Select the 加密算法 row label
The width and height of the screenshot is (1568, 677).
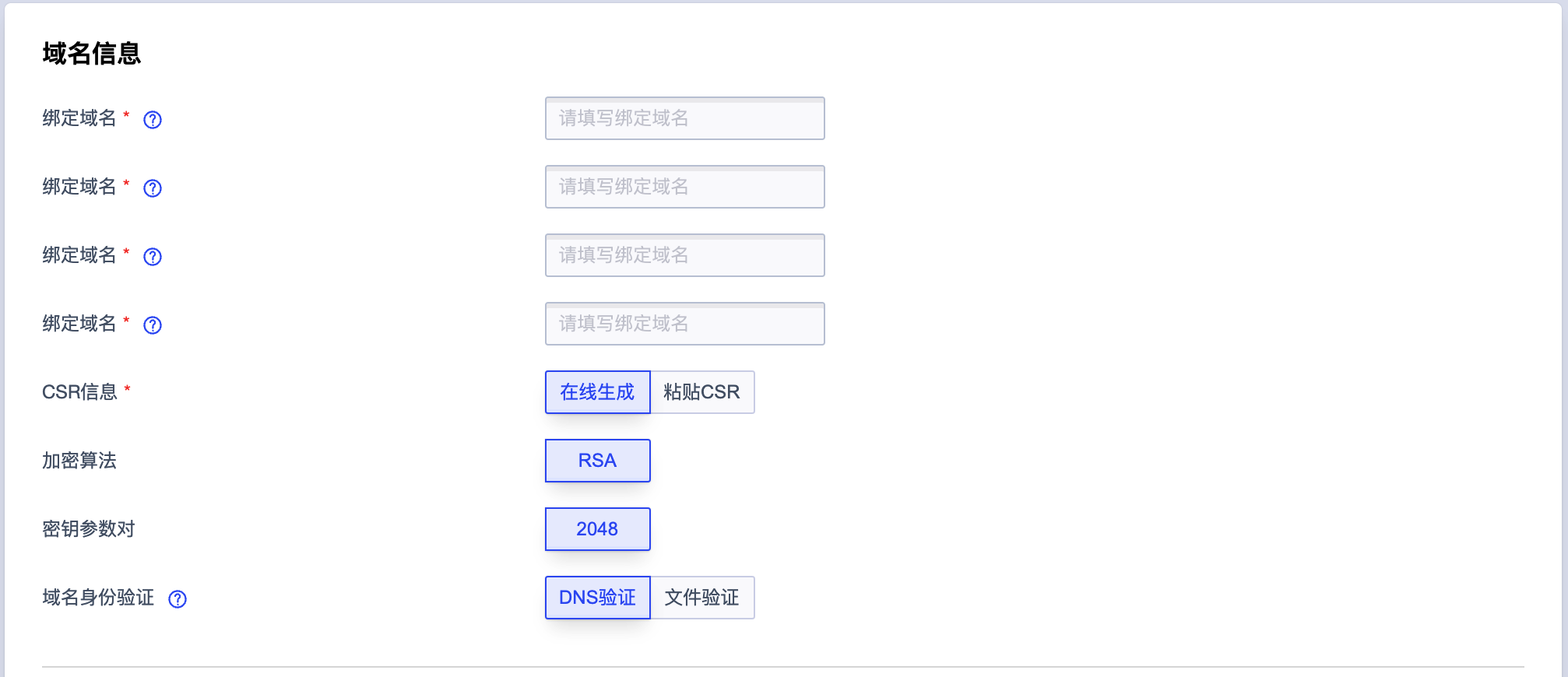pyautogui.click(x=79, y=461)
